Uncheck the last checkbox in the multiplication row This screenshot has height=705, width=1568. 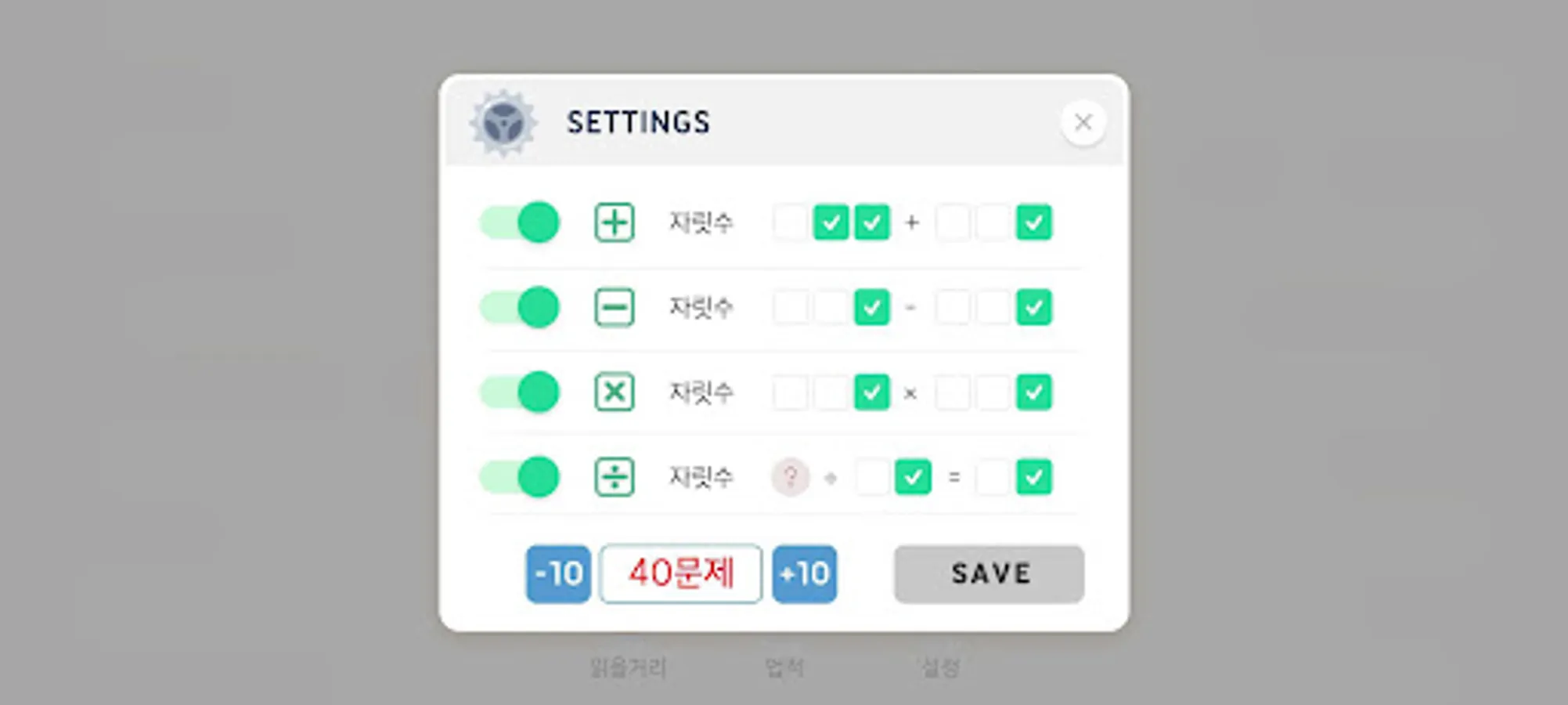point(1034,392)
